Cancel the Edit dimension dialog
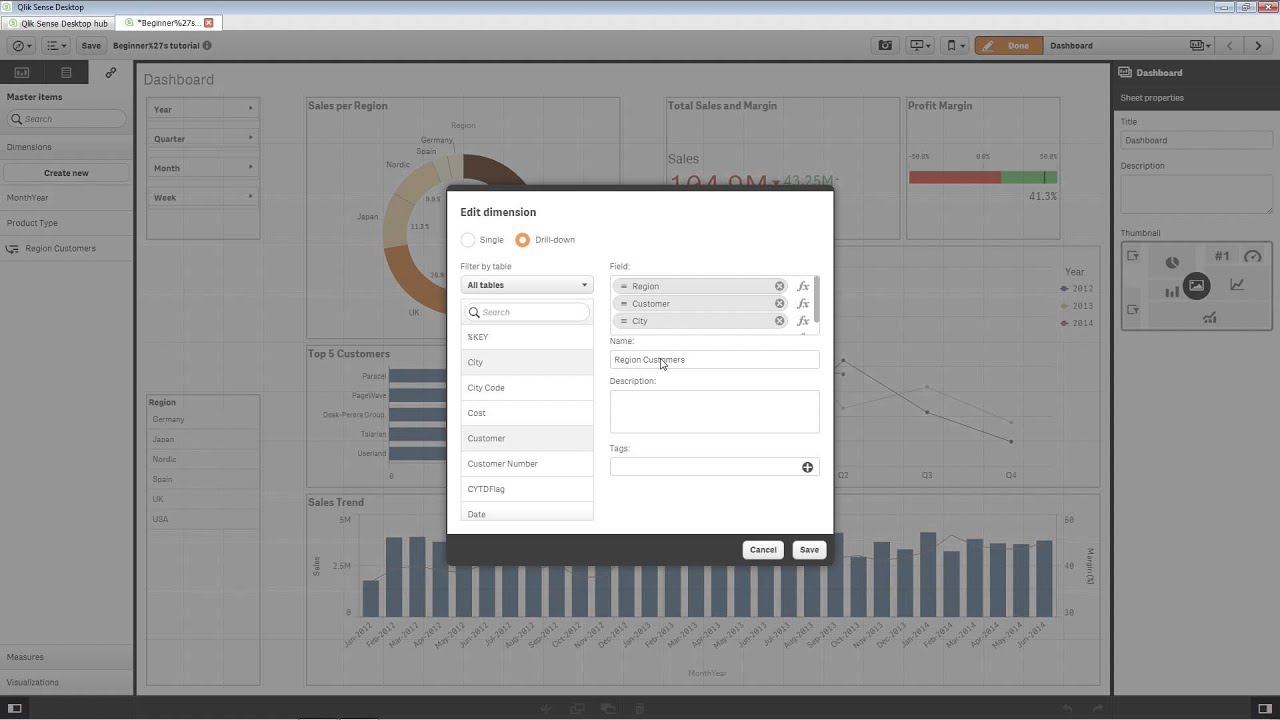1280x720 pixels. [763, 550]
